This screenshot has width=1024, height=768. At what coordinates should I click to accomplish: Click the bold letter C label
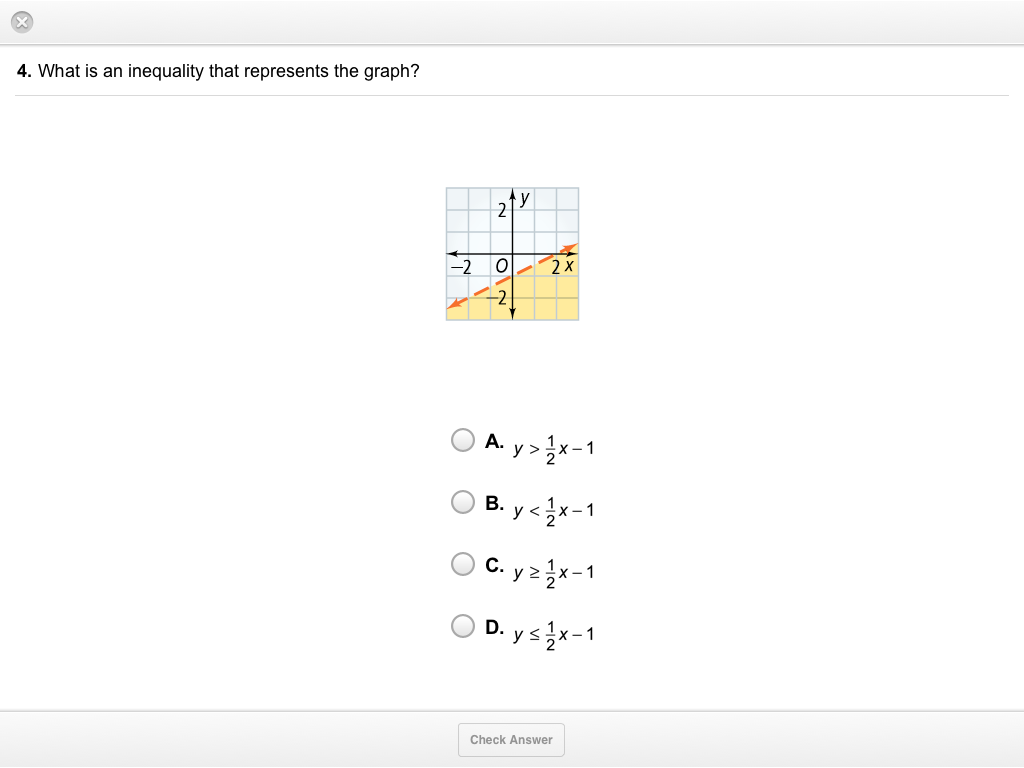[494, 564]
